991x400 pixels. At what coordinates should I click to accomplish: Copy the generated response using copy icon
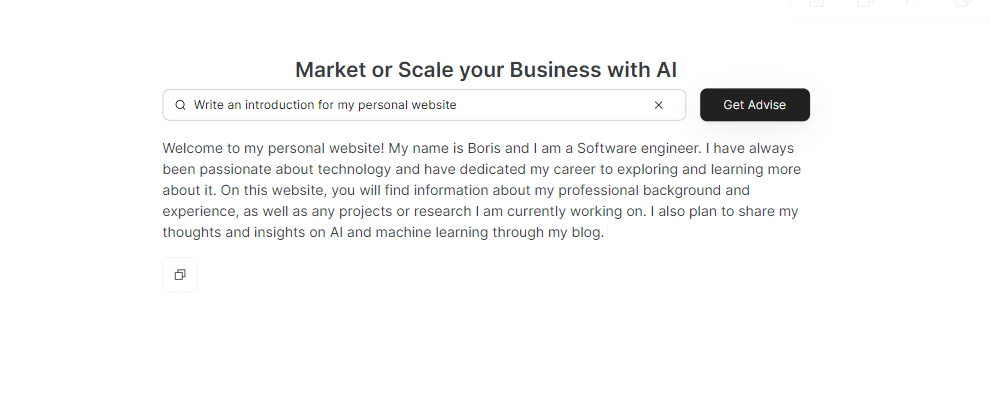[x=180, y=275]
